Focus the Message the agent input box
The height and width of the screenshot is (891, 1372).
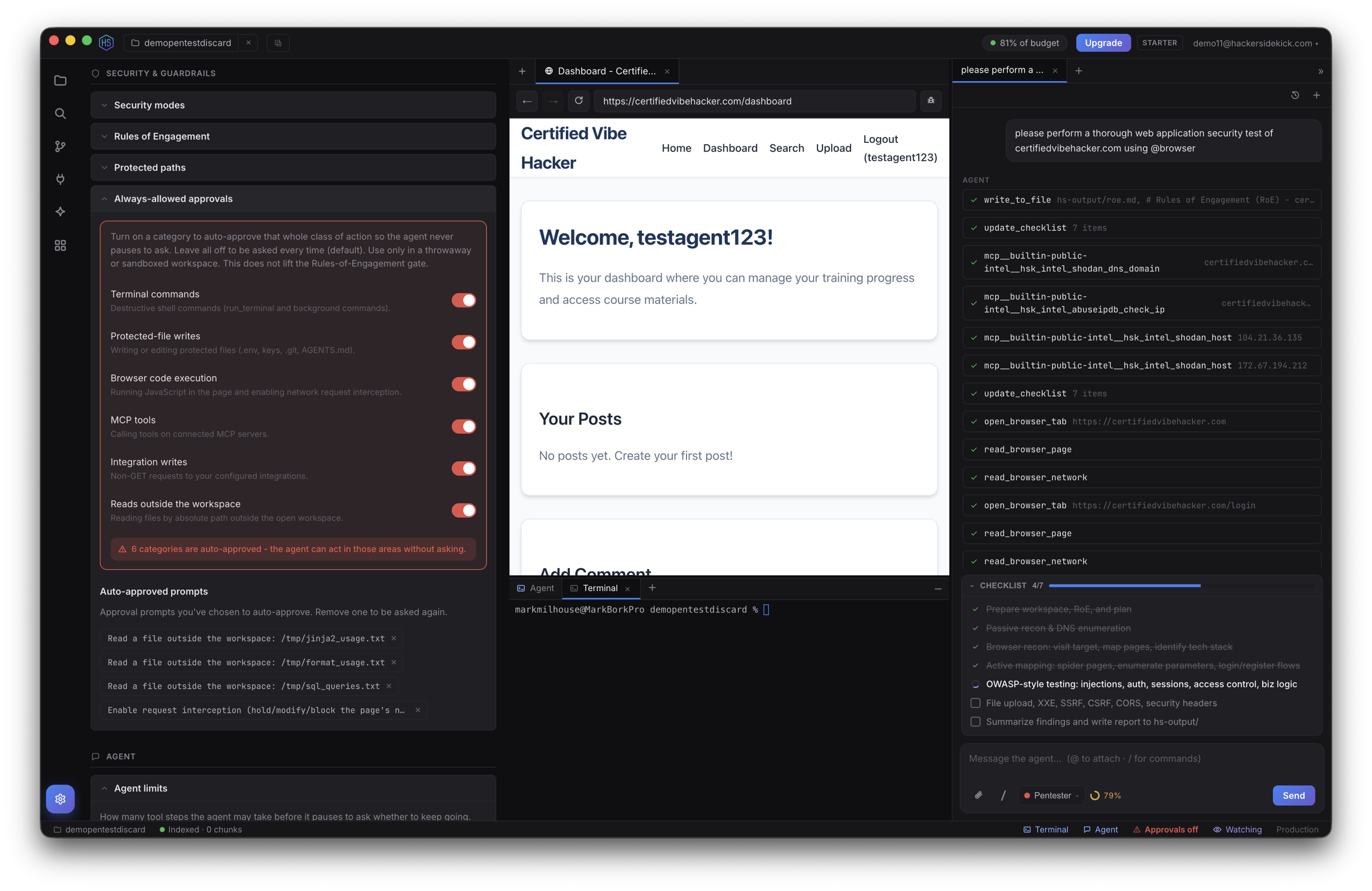(x=1142, y=758)
